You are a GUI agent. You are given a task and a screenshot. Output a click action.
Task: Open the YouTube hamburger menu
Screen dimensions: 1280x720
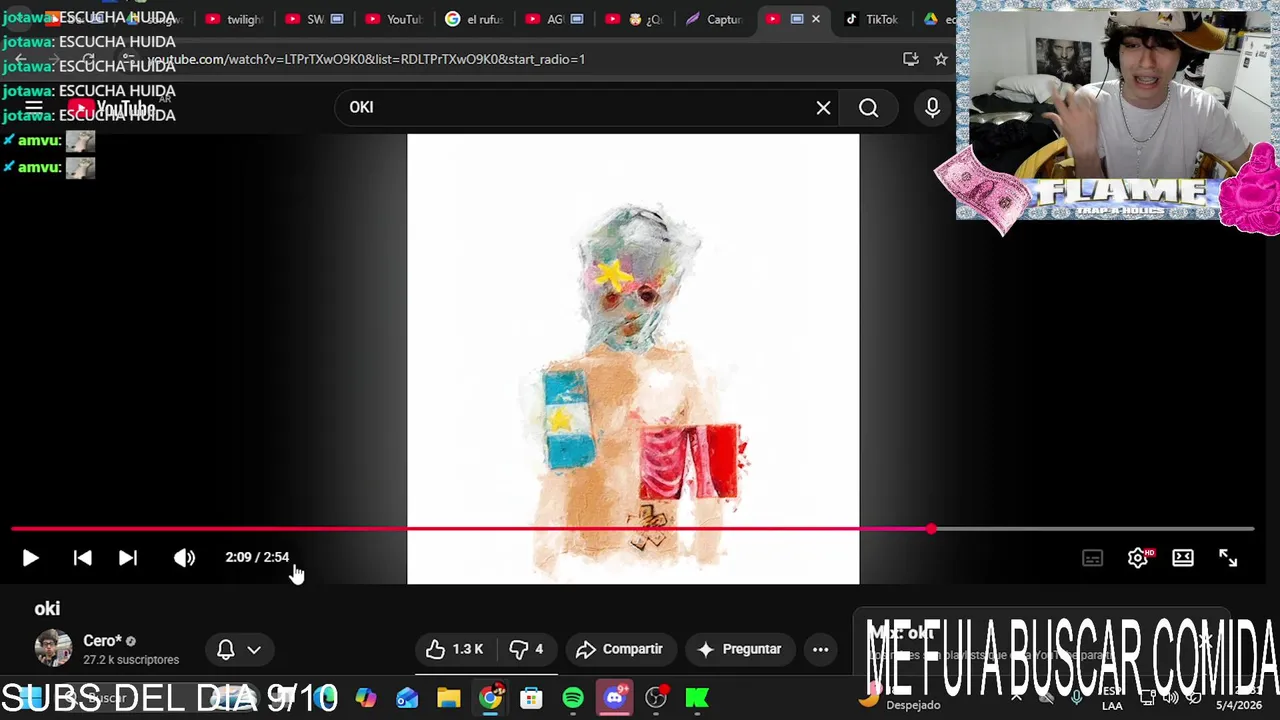[33, 108]
